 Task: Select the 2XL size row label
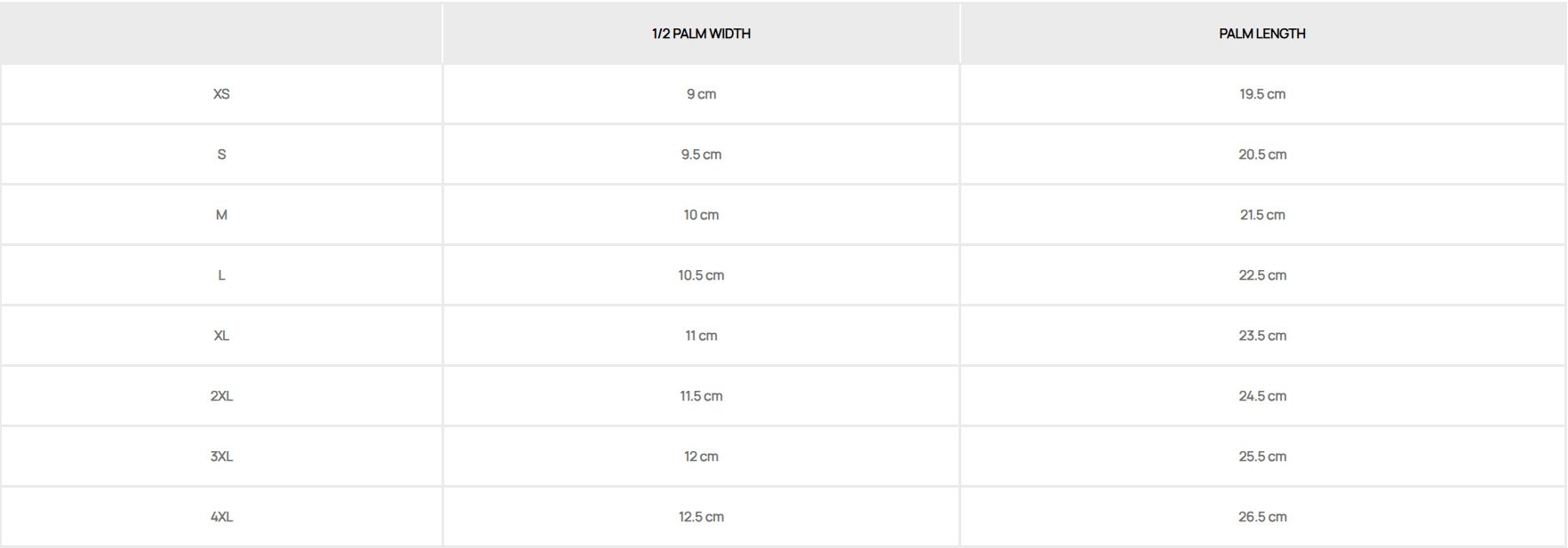221,396
